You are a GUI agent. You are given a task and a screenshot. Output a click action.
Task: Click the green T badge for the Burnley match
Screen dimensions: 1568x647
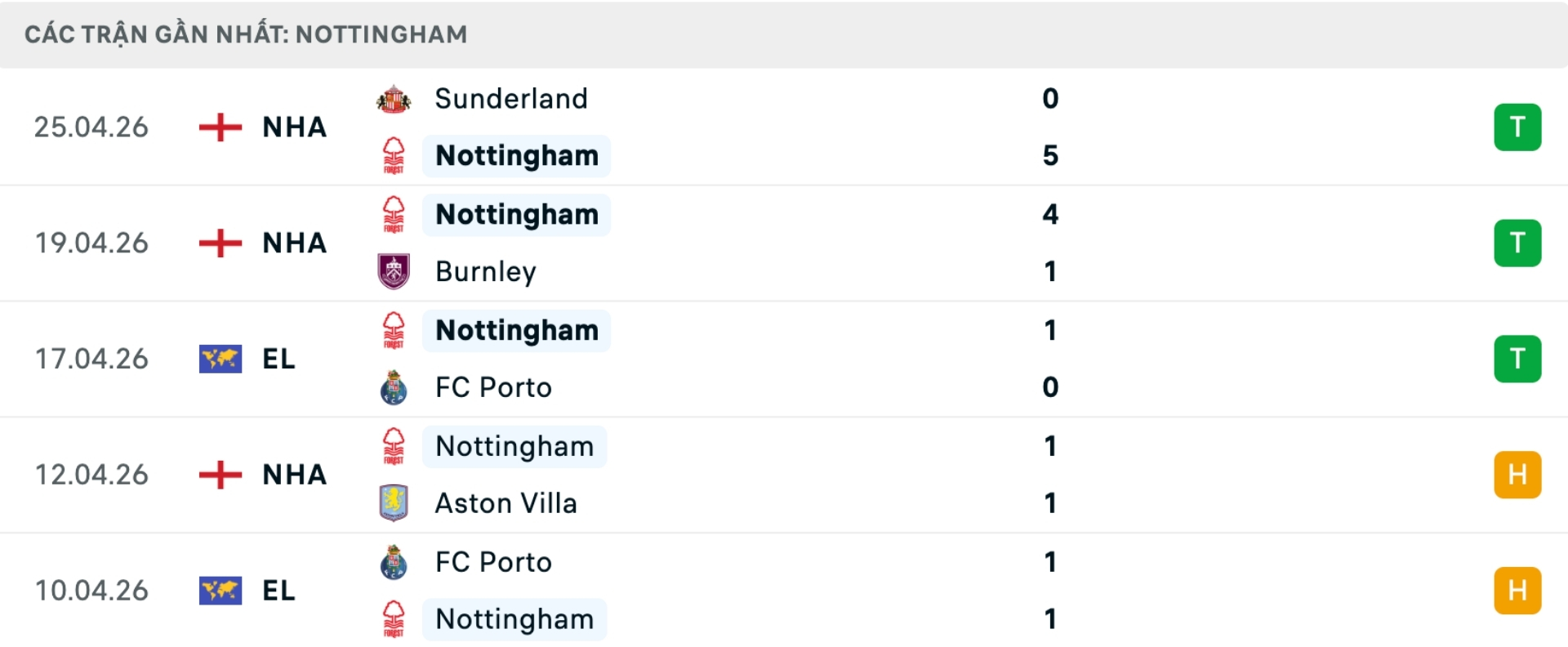pyautogui.click(x=1517, y=243)
